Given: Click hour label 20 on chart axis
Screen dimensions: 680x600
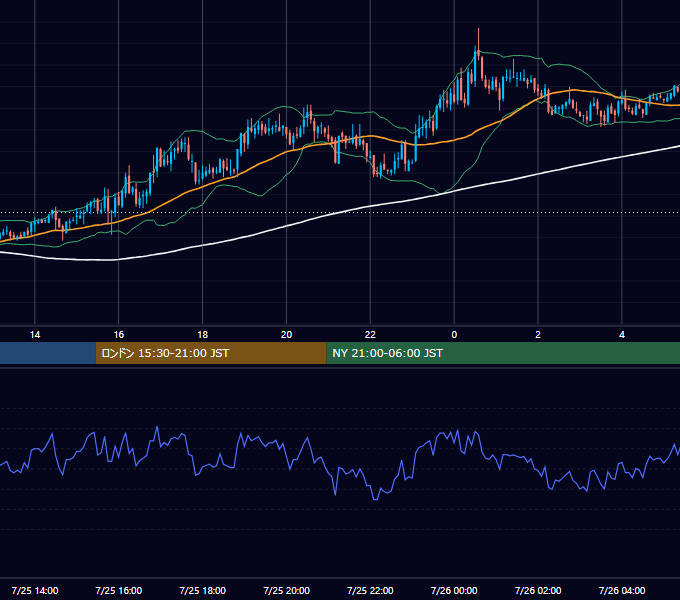Looking at the screenshot, I should point(286,335).
